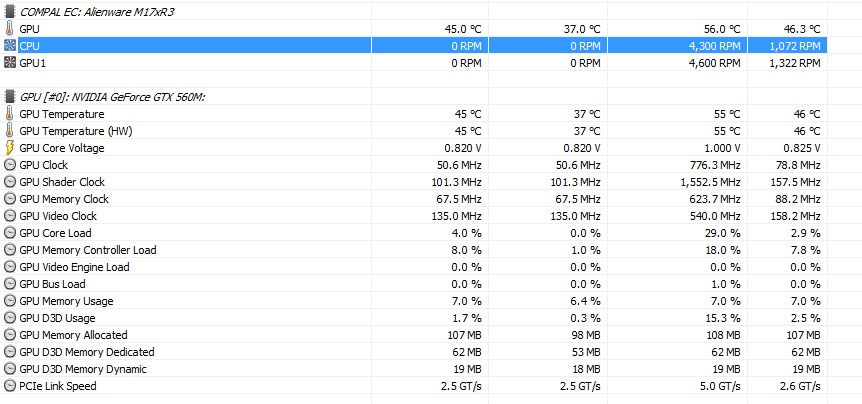Click the fan icon beside the highlighted CPU row
The width and height of the screenshot is (862, 404).
10,46
